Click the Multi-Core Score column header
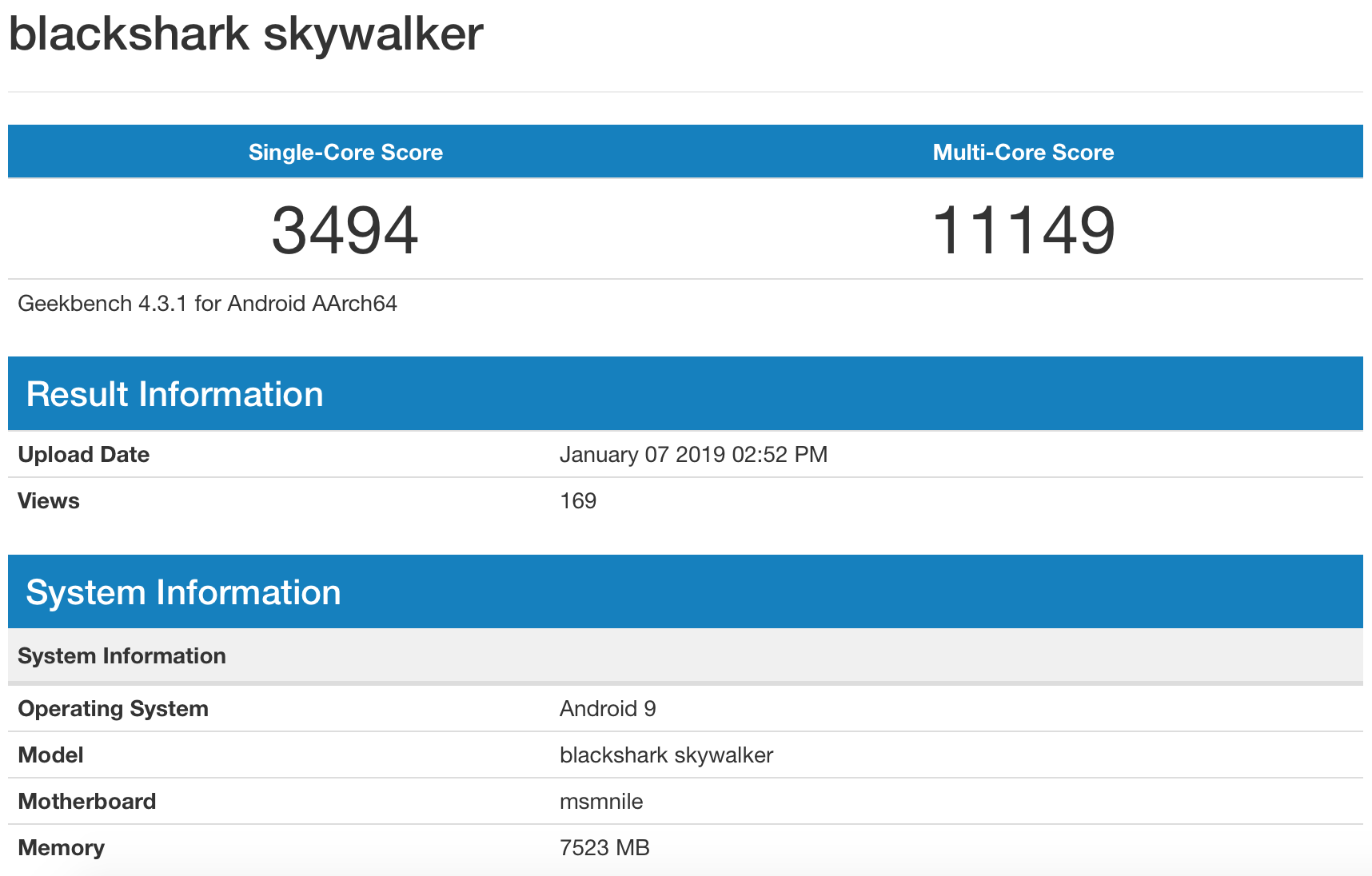This screenshot has width=1372, height=876. coord(1023,152)
